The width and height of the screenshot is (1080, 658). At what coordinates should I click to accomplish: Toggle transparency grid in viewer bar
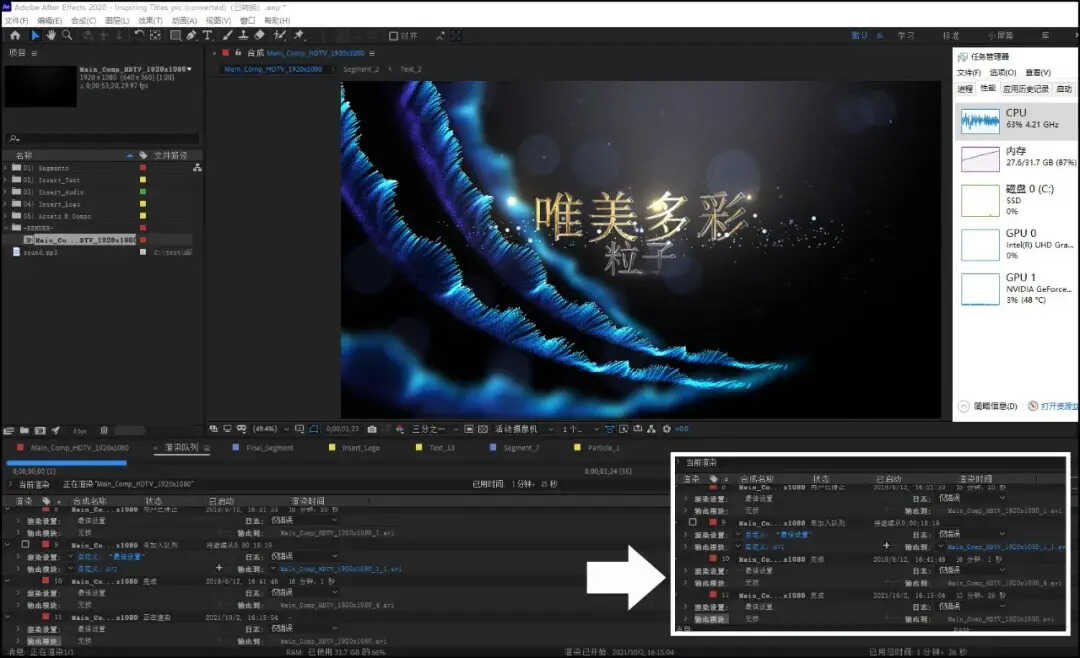point(483,429)
